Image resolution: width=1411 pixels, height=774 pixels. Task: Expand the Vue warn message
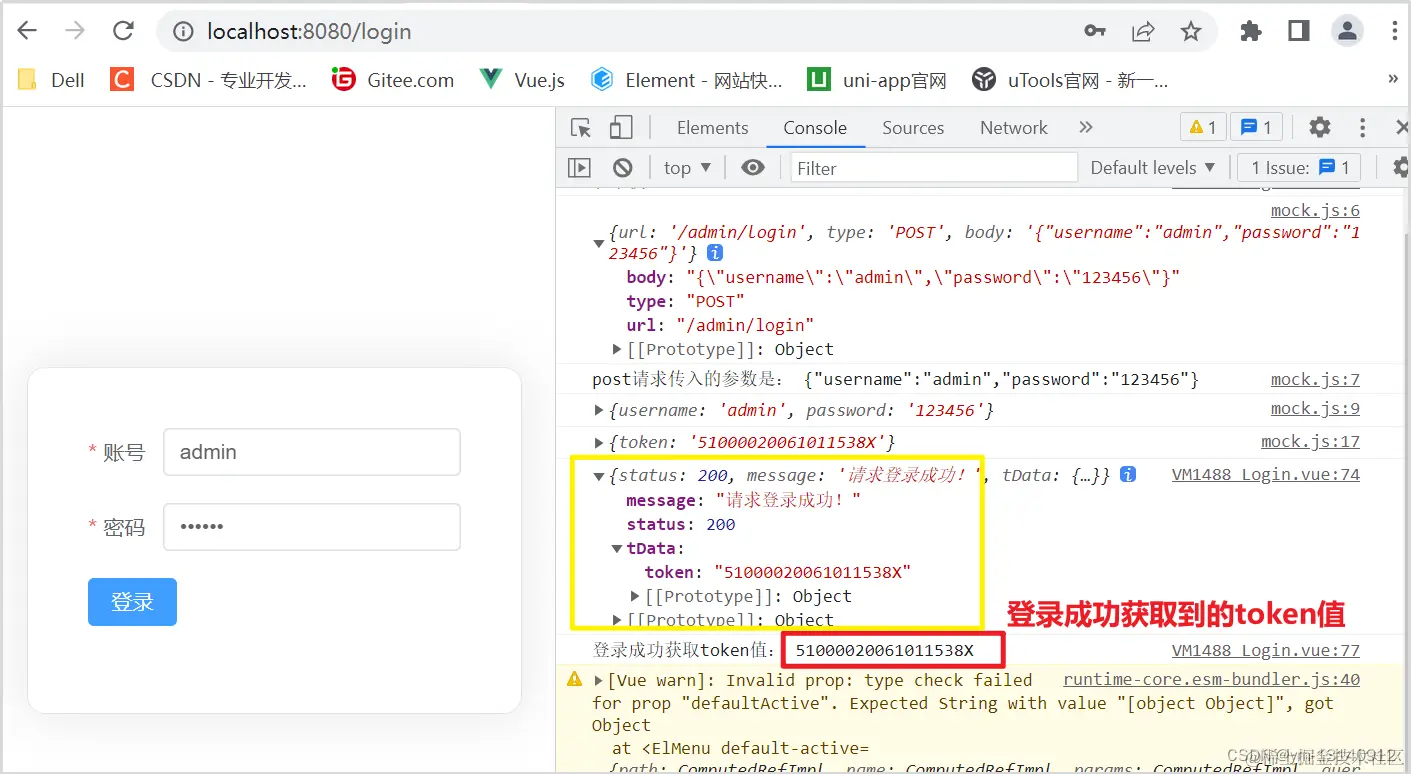pos(599,680)
